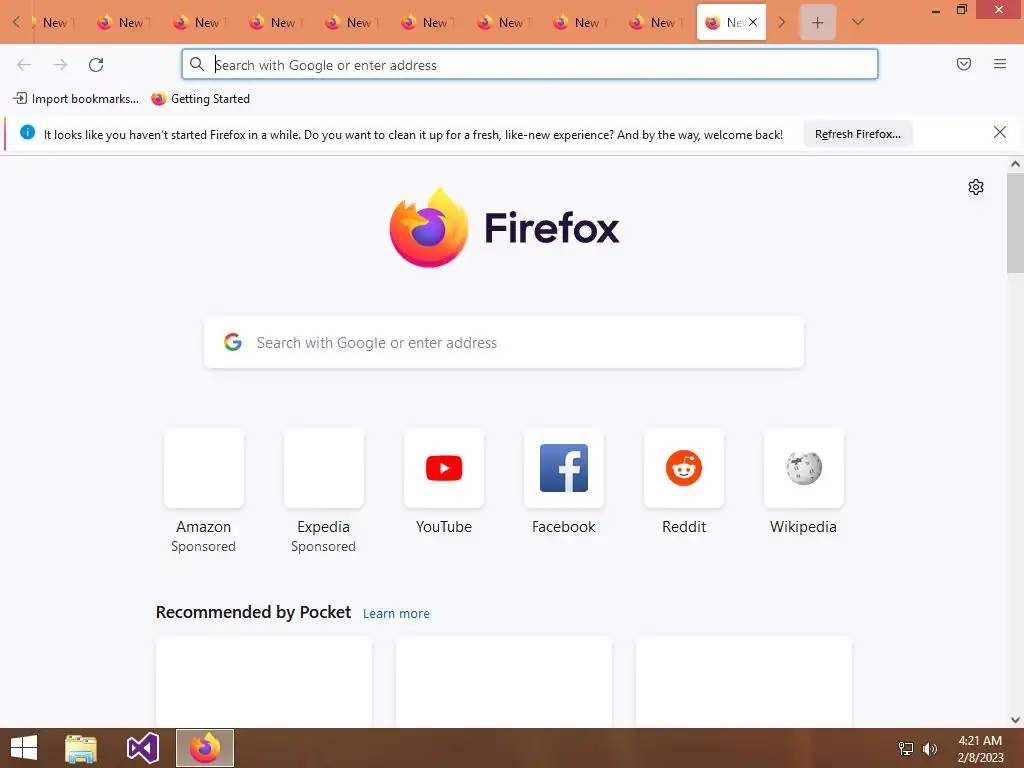Viewport: 1024px width, 768px height.
Task: Close the active New Tab
Action: pos(753,22)
